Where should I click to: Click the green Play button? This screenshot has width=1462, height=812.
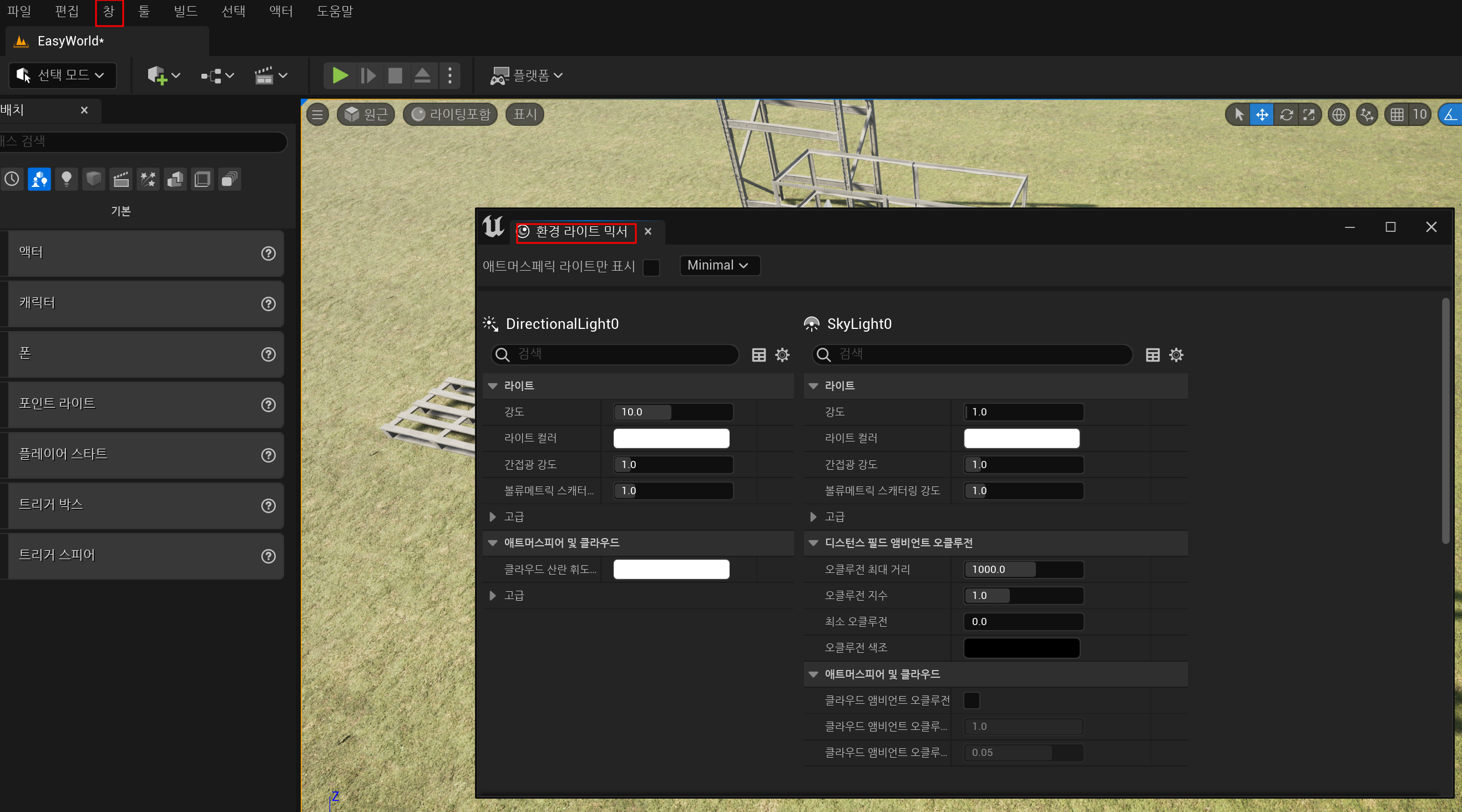340,75
